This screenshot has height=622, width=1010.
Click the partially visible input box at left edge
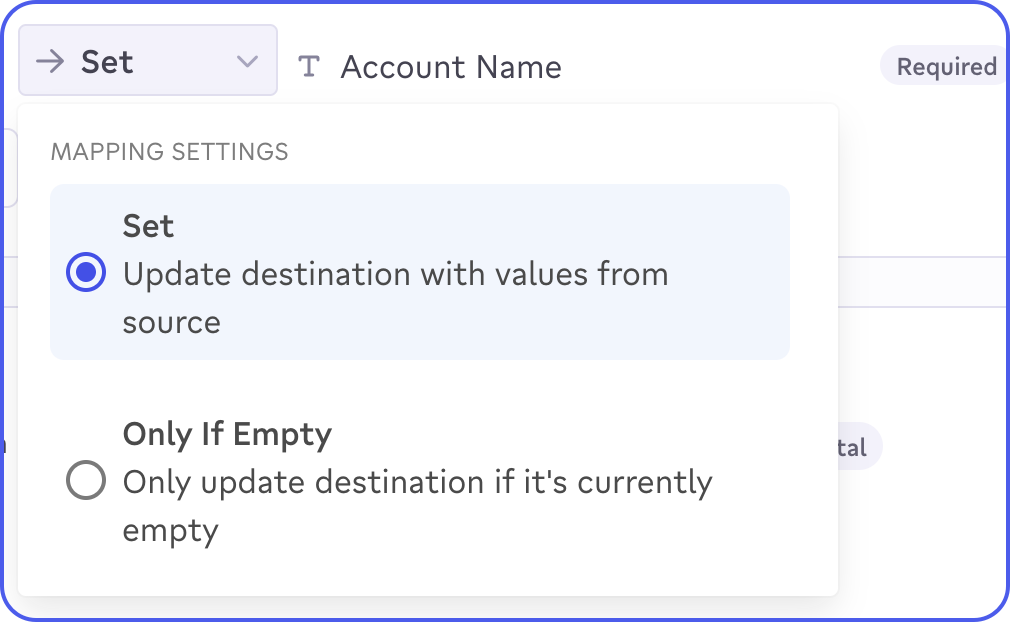point(8,168)
